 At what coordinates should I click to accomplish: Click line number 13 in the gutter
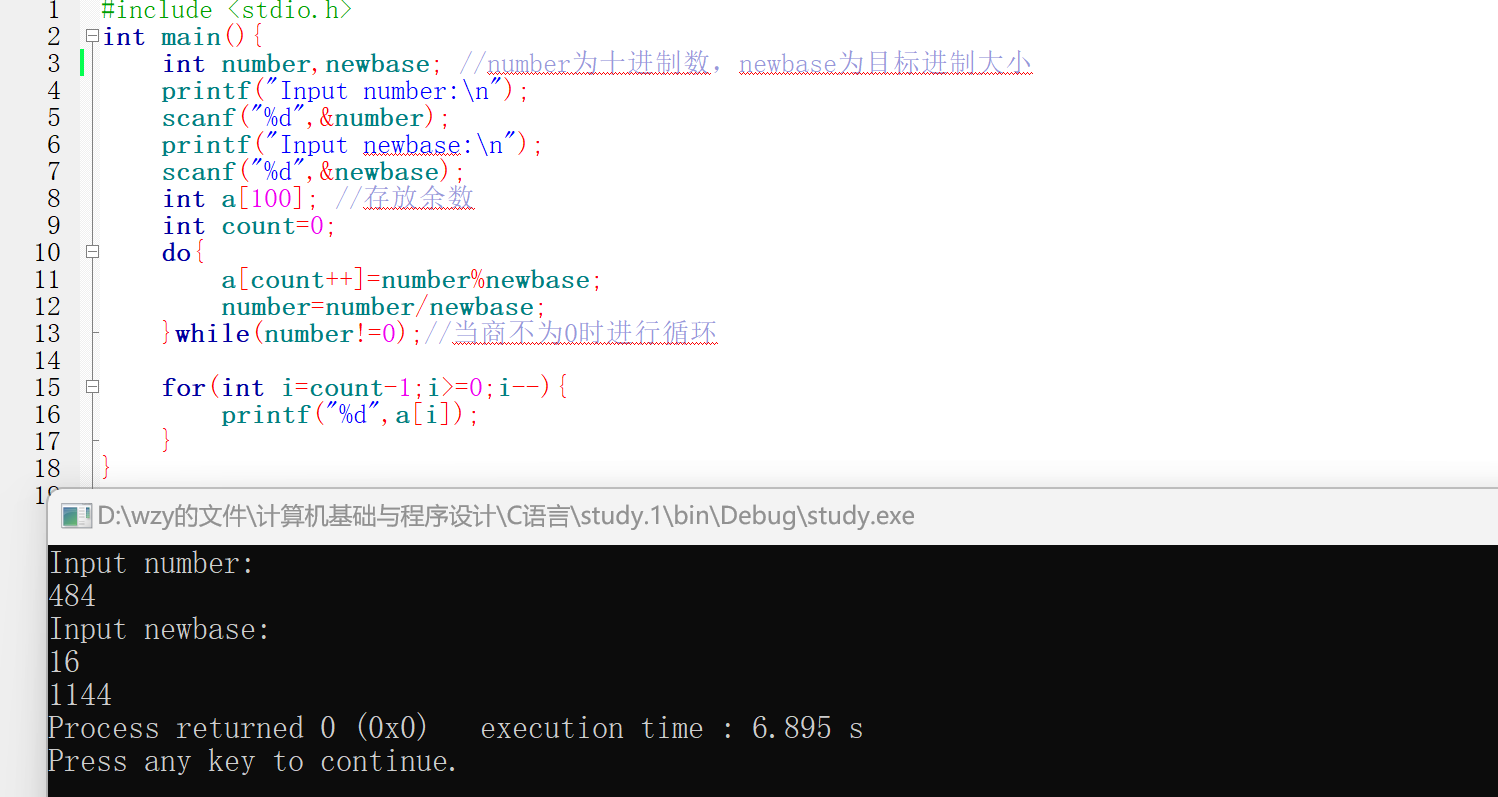tap(47, 335)
